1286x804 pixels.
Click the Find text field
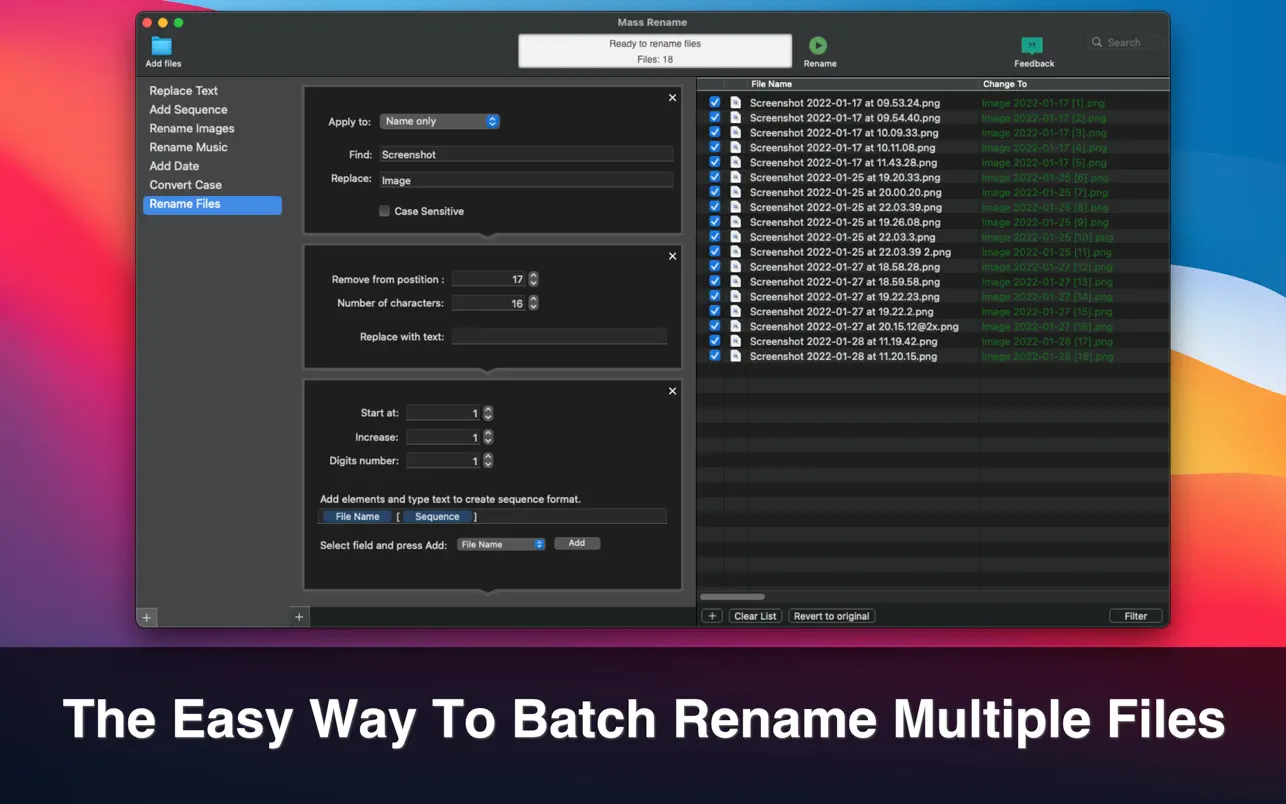click(x=526, y=155)
